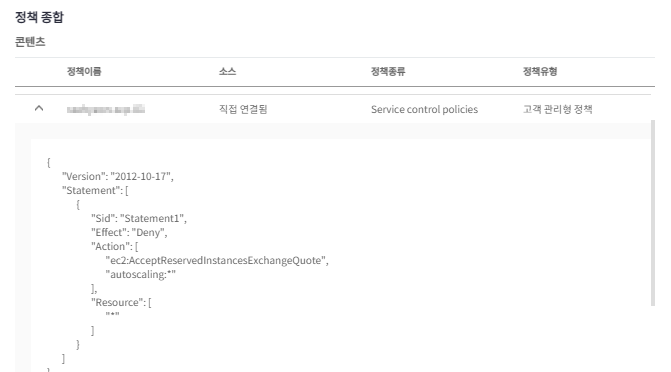The height and width of the screenshot is (372, 671).
Task: Click the vertical scrollbar of the policy panel
Action: pyautogui.click(x=653, y=213)
